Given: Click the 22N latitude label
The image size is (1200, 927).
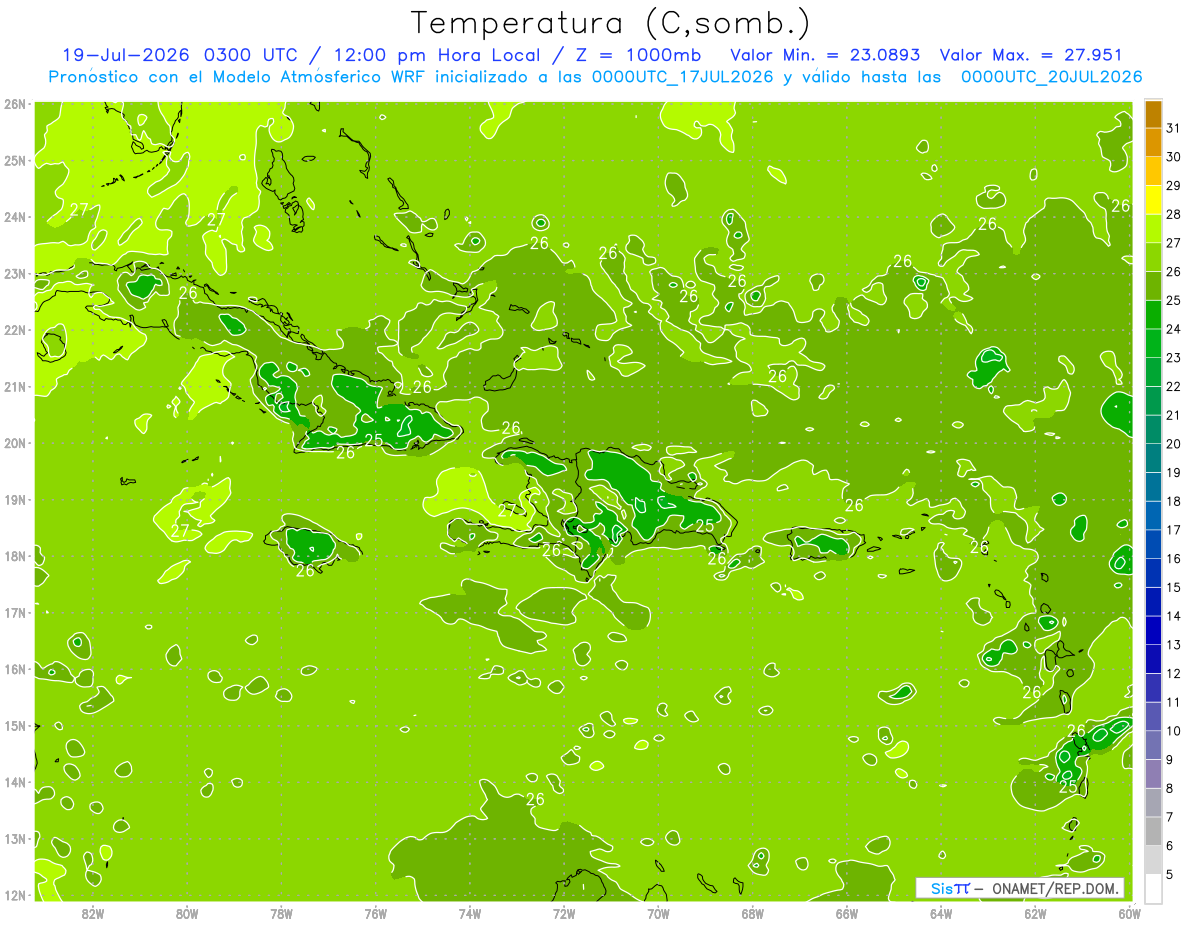Looking at the screenshot, I should pos(15,330).
